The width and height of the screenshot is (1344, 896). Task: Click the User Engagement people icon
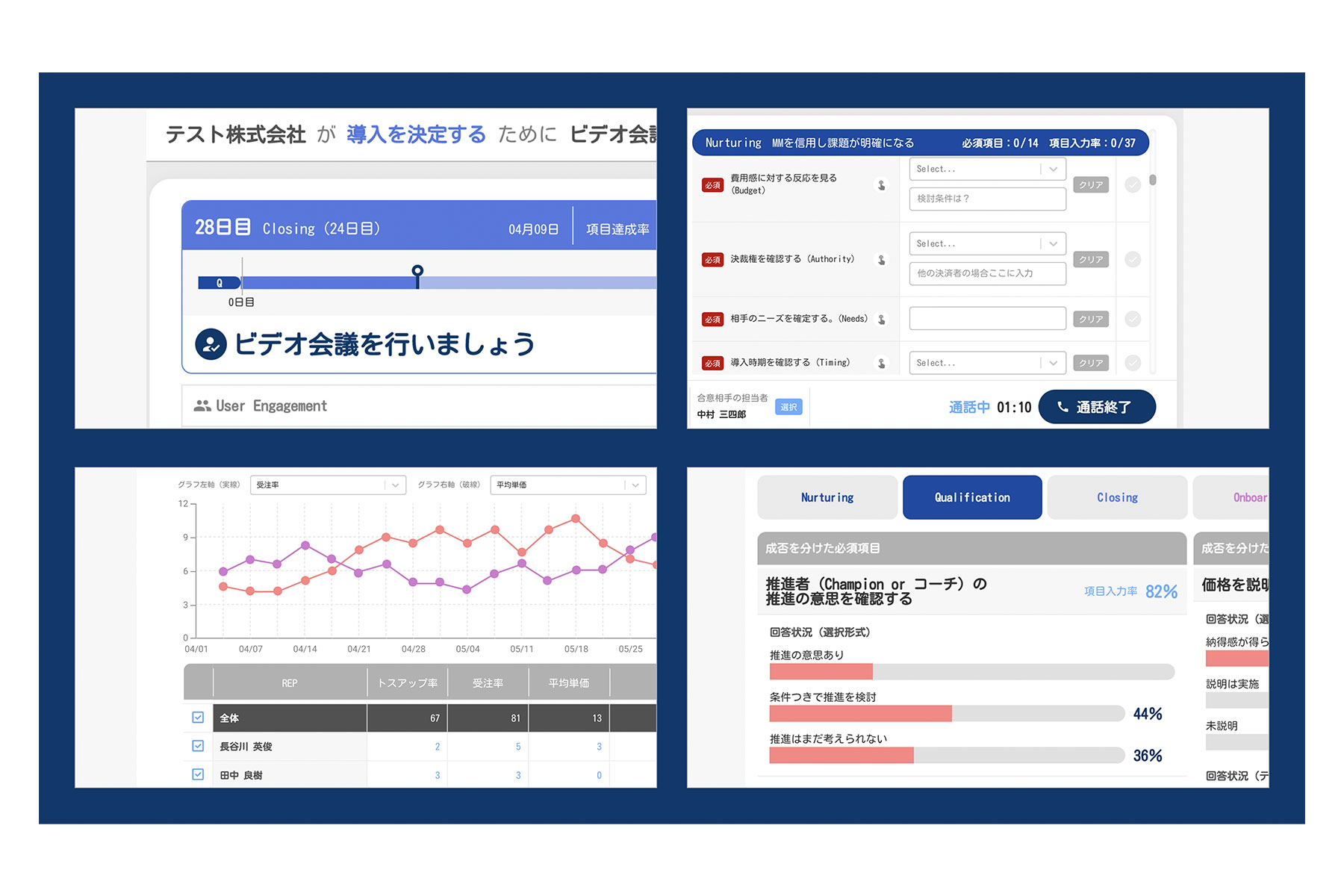pos(202,406)
